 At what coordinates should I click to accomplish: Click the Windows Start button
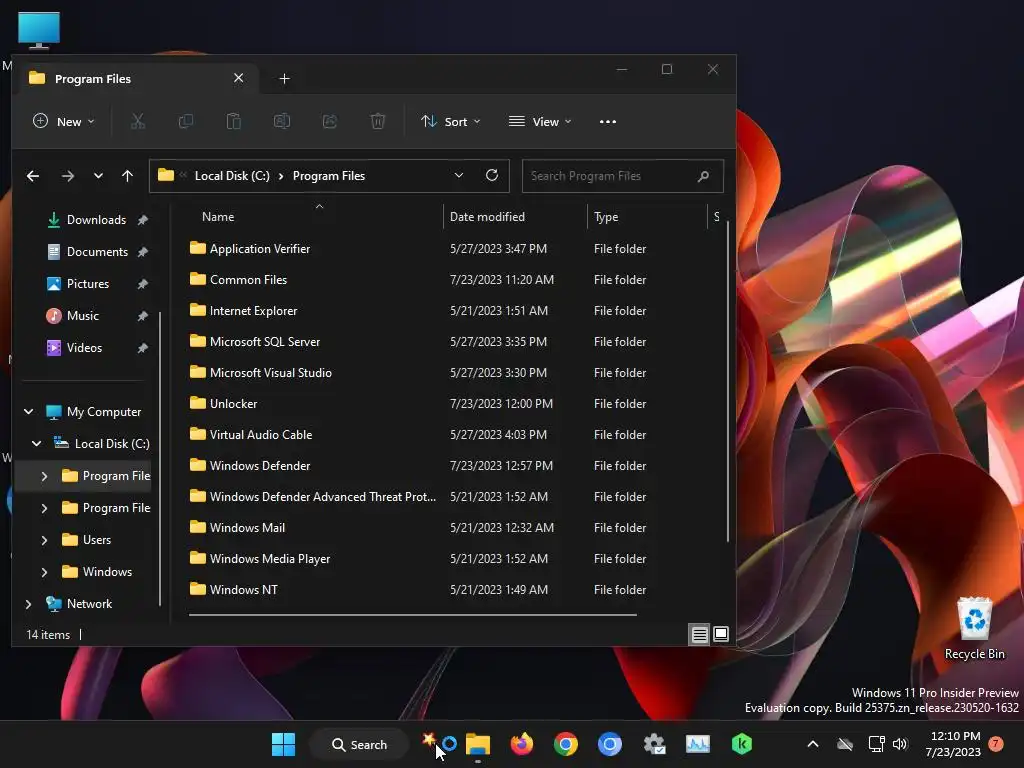283,744
